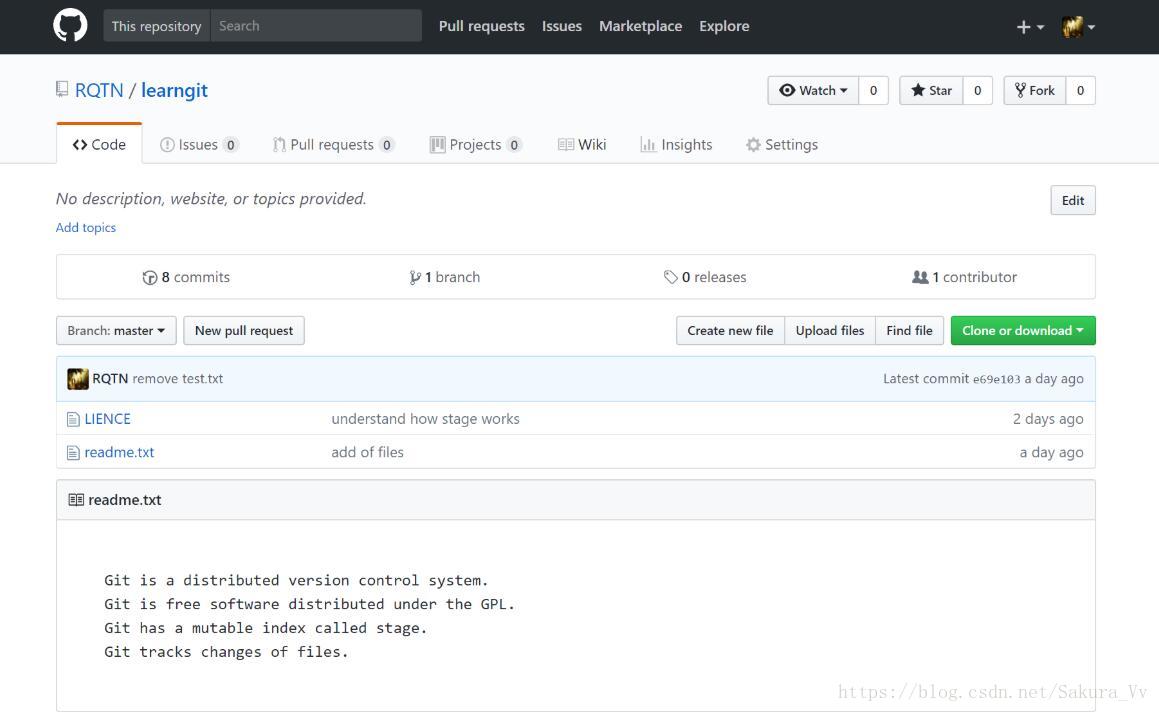
Task: Click the people icon next to 1 contributor
Action: point(920,277)
